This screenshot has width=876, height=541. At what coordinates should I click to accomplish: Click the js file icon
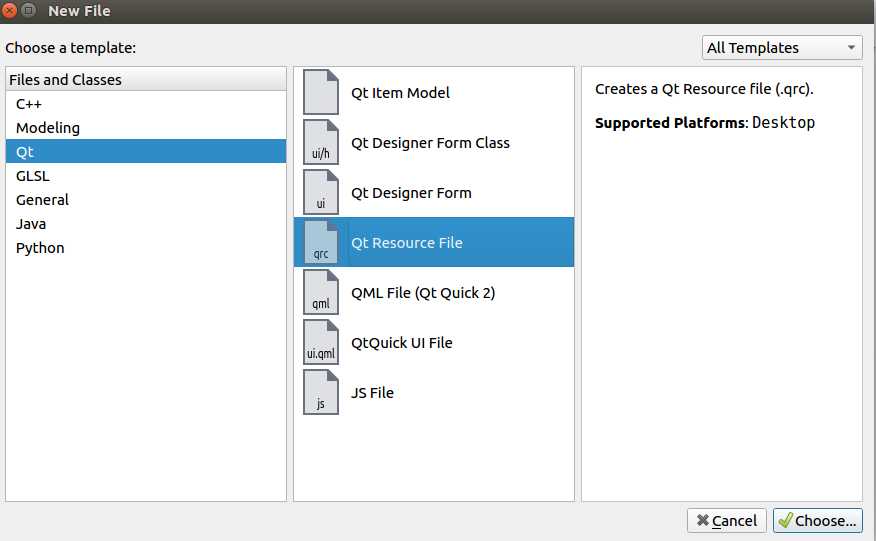click(321, 392)
